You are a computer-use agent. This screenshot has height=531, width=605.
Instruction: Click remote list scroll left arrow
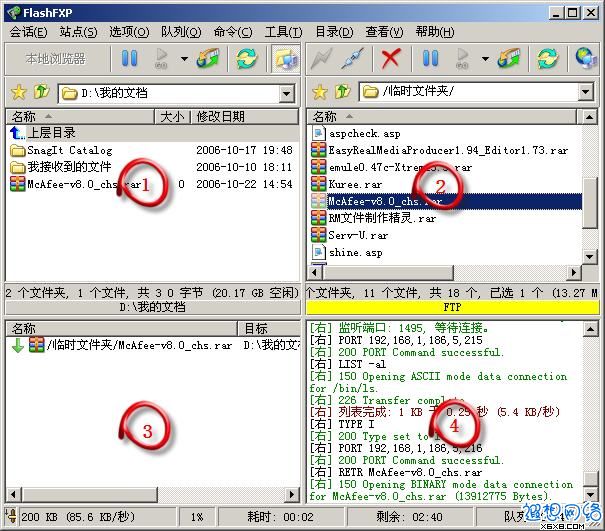point(314,272)
